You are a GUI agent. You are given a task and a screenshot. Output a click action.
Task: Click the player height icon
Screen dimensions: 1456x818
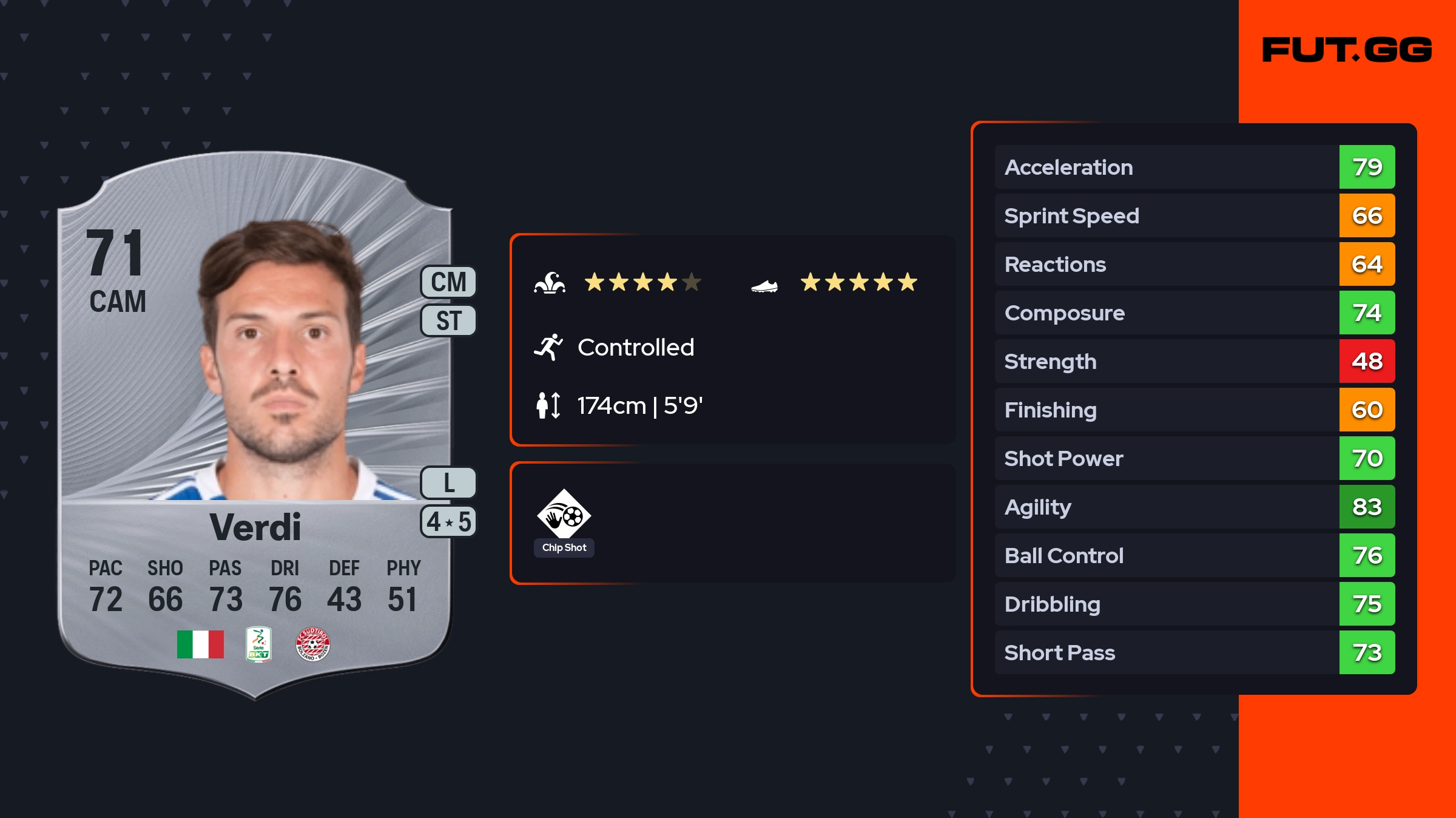(548, 405)
